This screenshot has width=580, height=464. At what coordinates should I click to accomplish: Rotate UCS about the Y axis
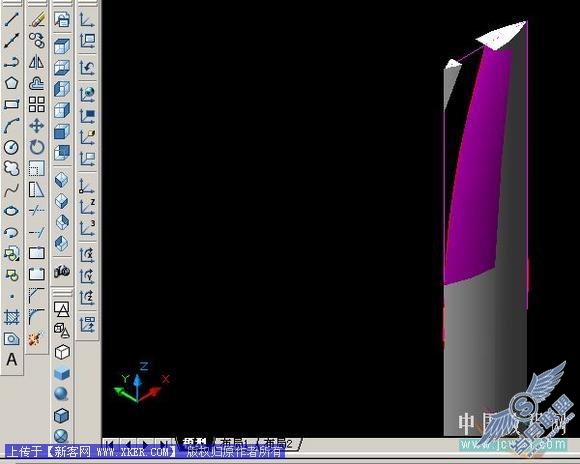87,276
